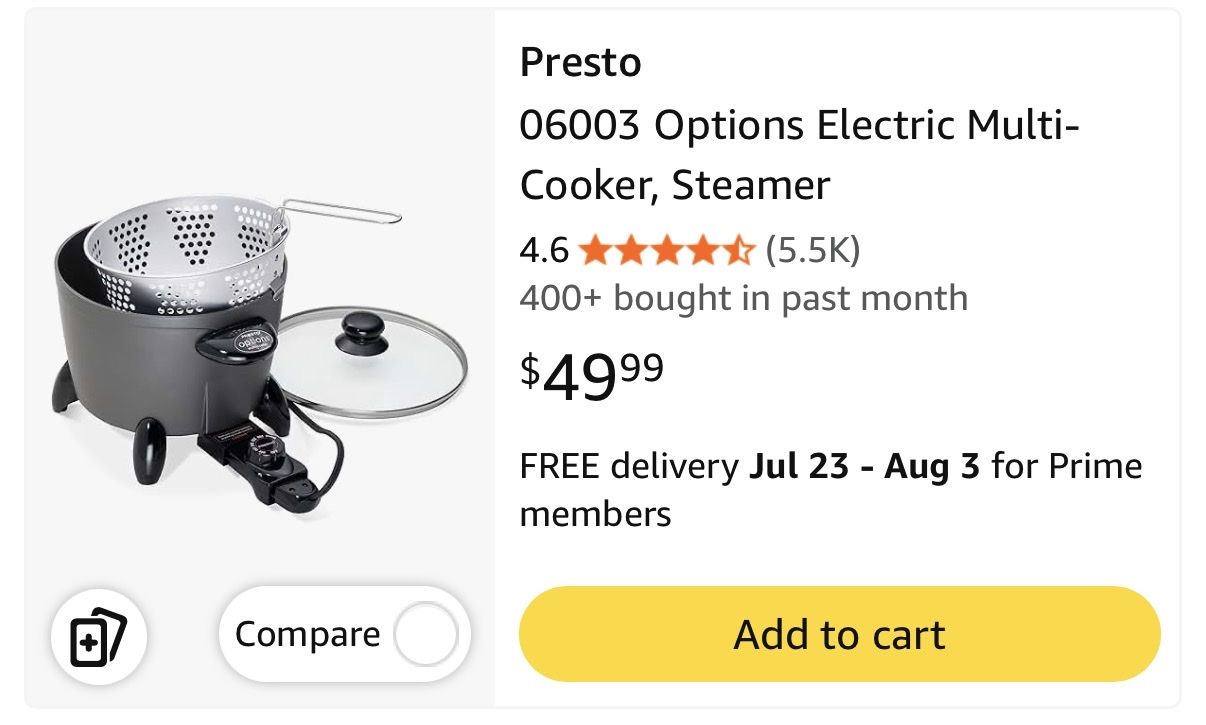Add the multi-cooker to cart
The width and height of the screenshot is (1206, 725).
tap(839, 635)
